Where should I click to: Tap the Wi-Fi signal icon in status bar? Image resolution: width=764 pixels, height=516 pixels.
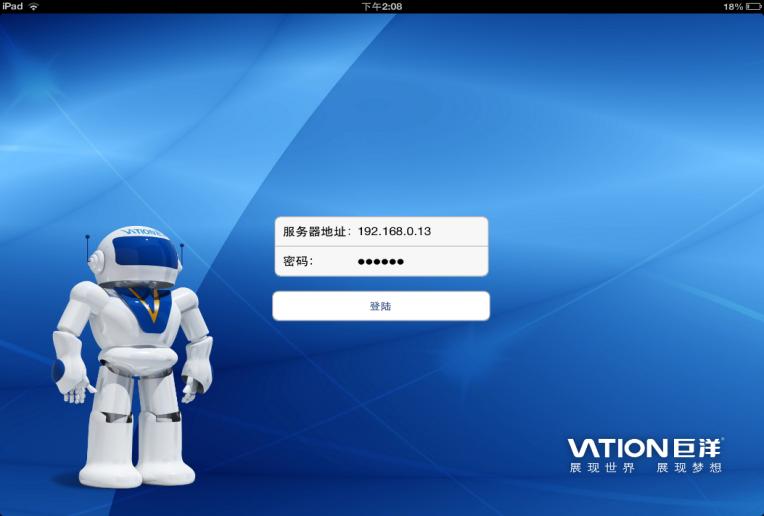(33, 6)
